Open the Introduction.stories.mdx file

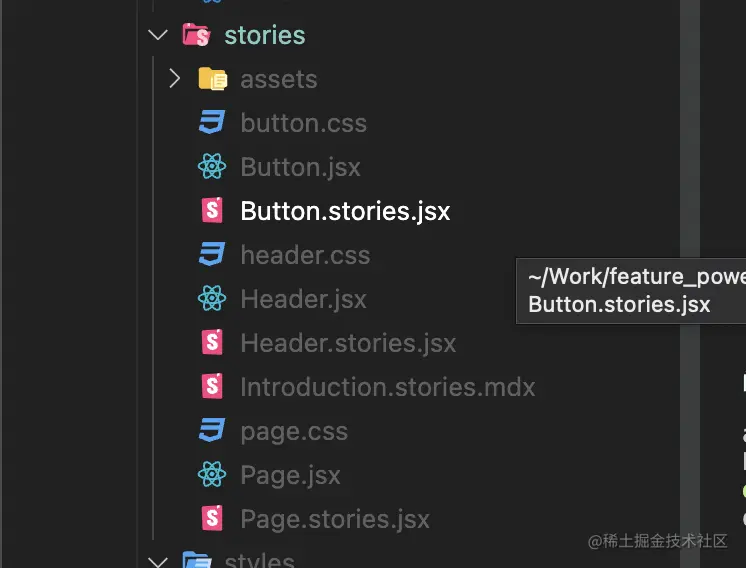point(387,387)
